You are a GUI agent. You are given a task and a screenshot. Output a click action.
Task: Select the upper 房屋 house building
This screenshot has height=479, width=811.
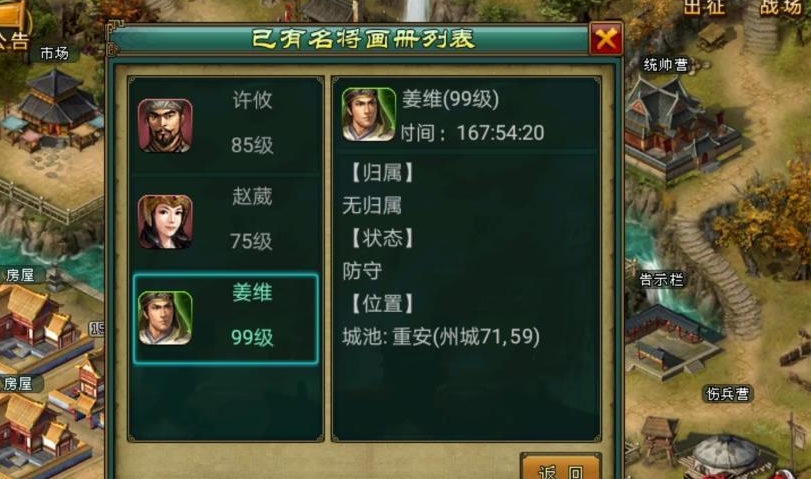[x=20, y=275]
